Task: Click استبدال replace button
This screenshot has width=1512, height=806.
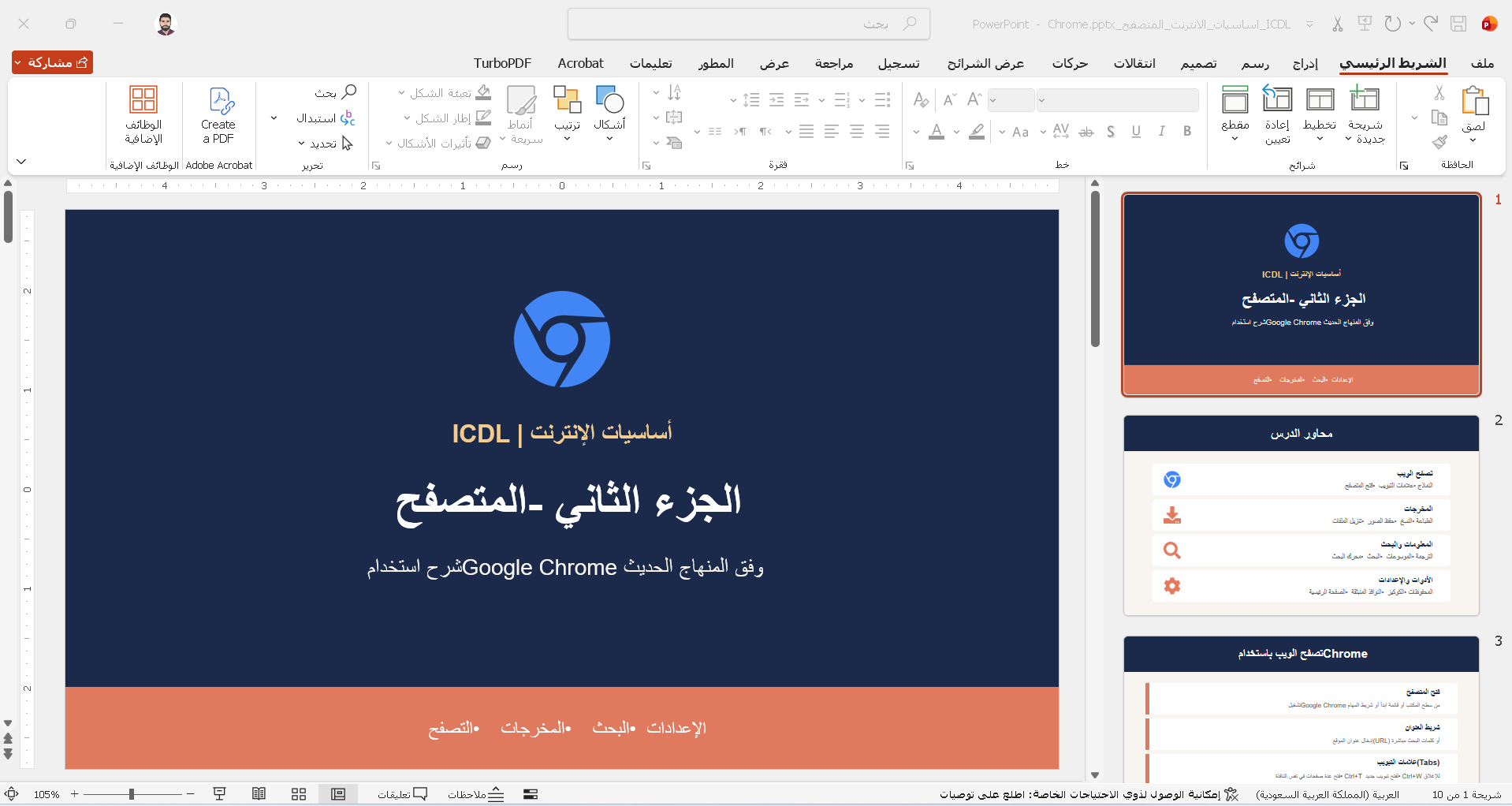Action: (x=326, y=118)
